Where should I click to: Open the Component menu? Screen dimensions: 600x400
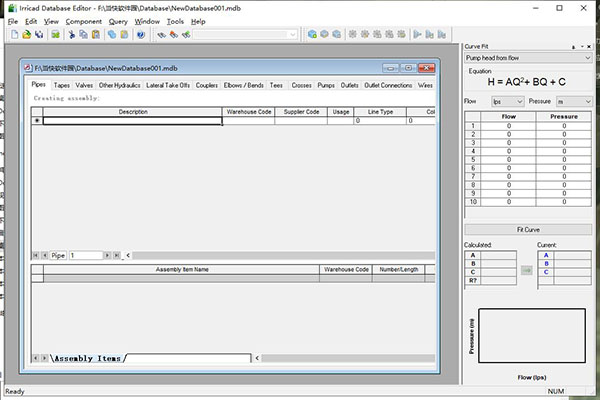click(84, 21)
